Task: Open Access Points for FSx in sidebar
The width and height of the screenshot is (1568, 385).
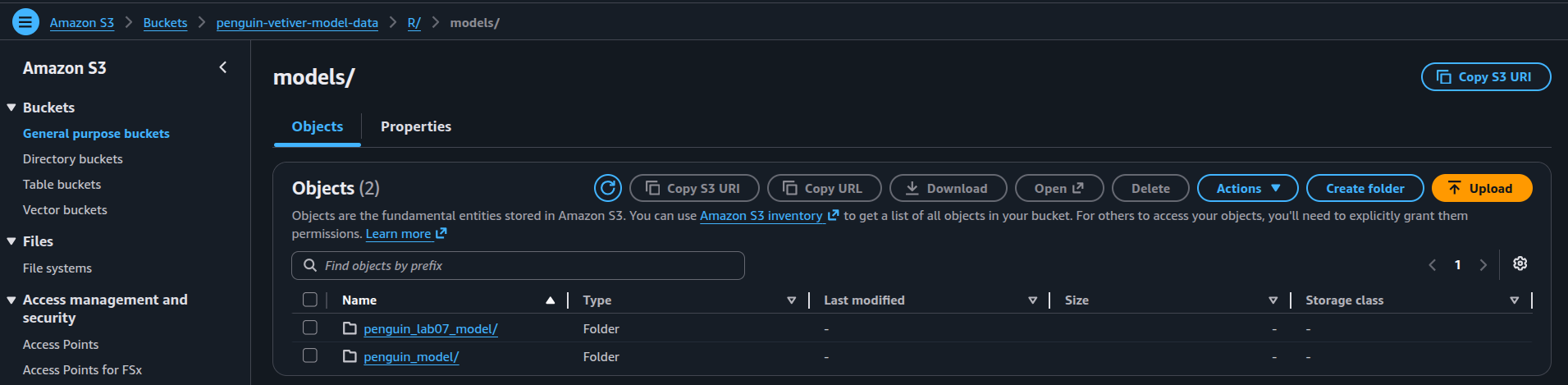Action: pos(82,369)
